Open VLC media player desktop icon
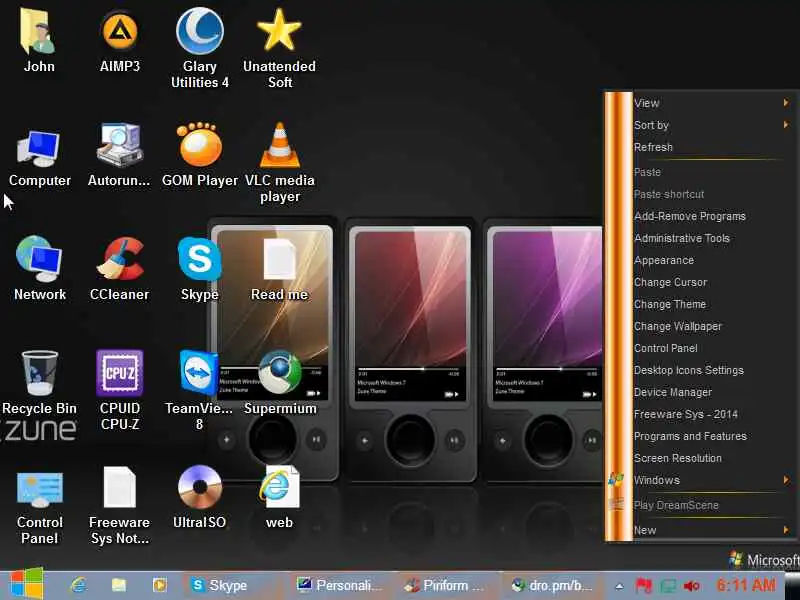Screen dimensions: 800x600 click(279, 146)
